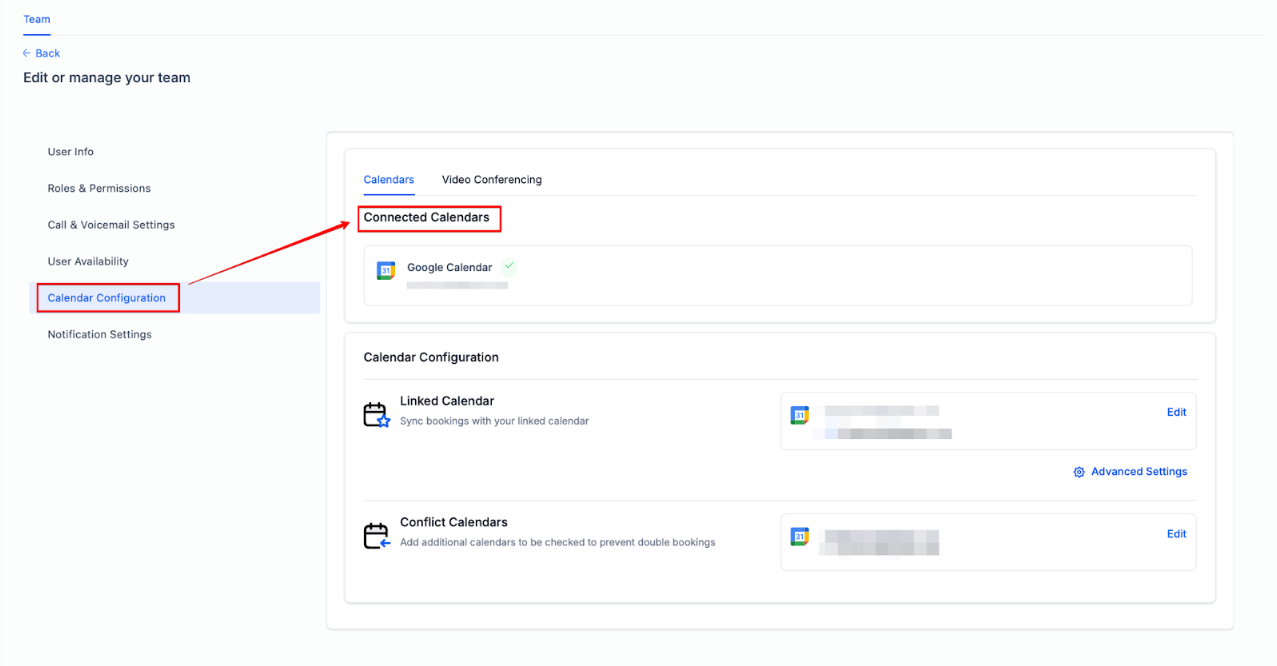Open Call & Voicemail Settings
Image resolution: width=1277 pixels, height=666 pixels.
(111, 225)
